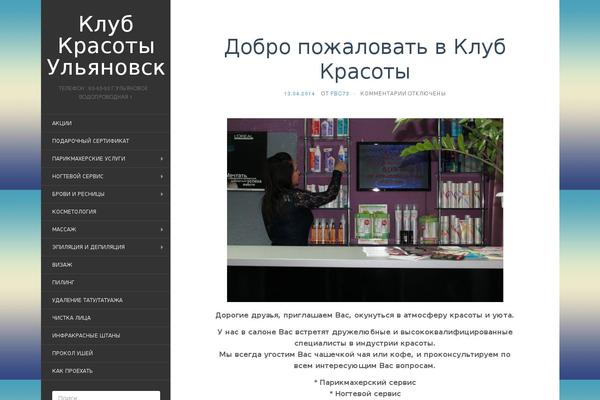The height and width of the screenshot is (400, 600).
Task: Open the Акции menu item
Action: pyautogui.click(x=106, y=123)
